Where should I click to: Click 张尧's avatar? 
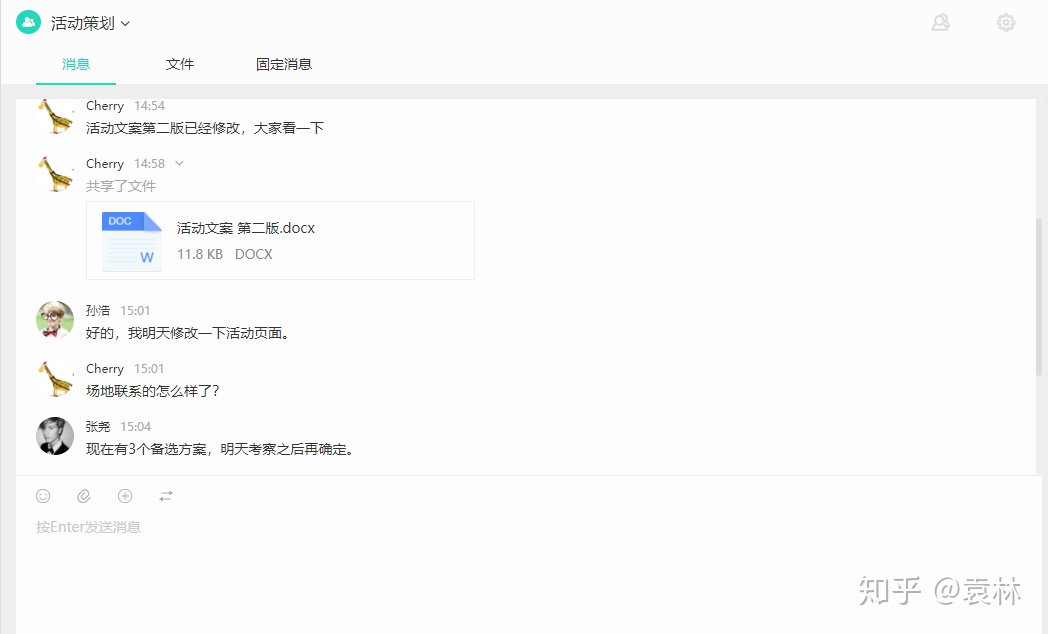coord(55,436)
